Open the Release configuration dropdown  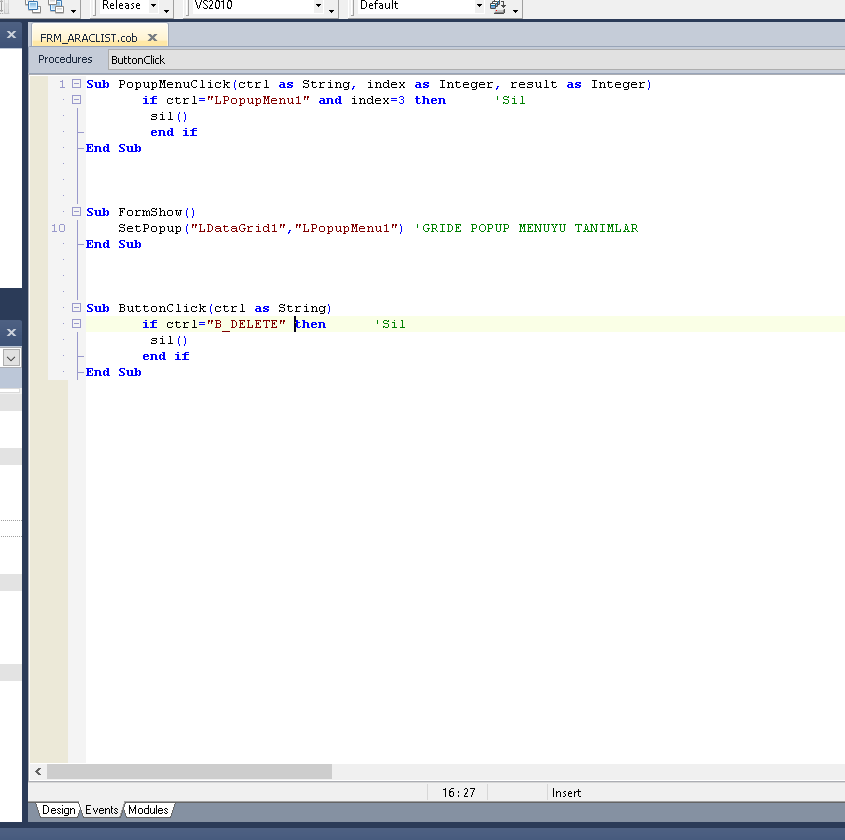click(x=153, y=6)
